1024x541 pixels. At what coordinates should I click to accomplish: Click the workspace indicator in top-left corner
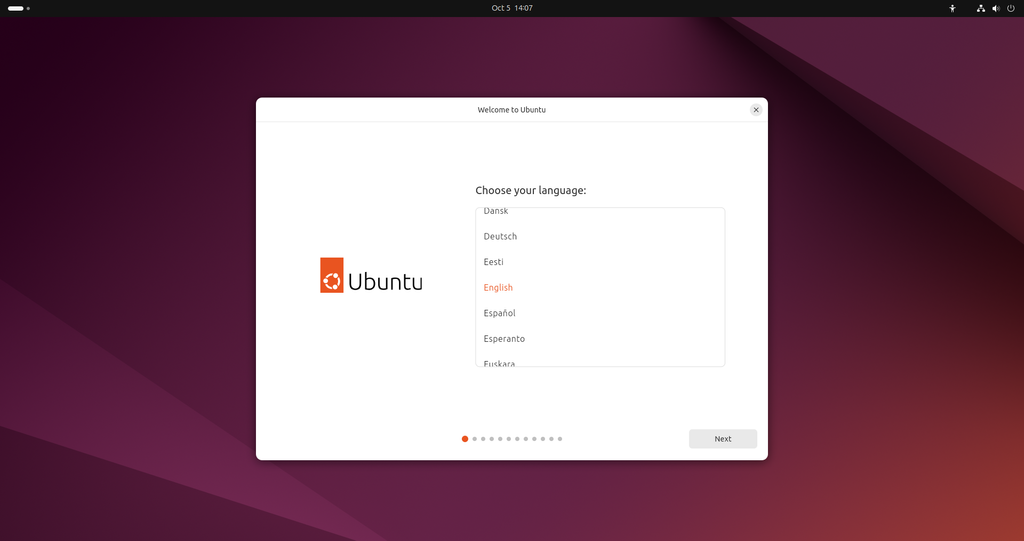click(x=18, y=8)
